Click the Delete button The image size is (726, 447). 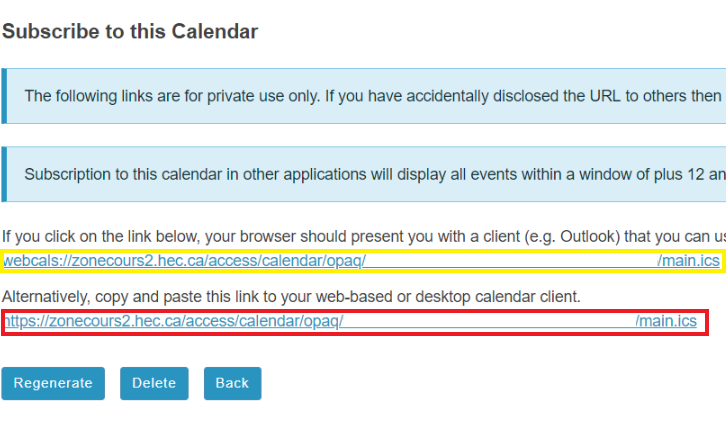point(154,384)
